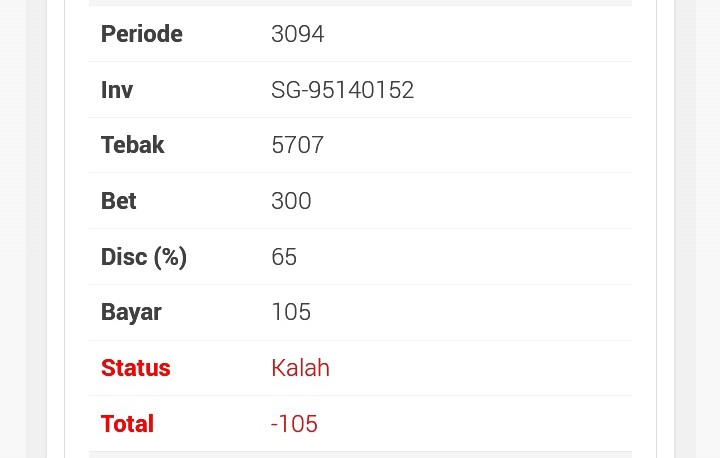The height and width of the screenshot is (458, 720).
Task: Select the total value -105
Action: 294,424
